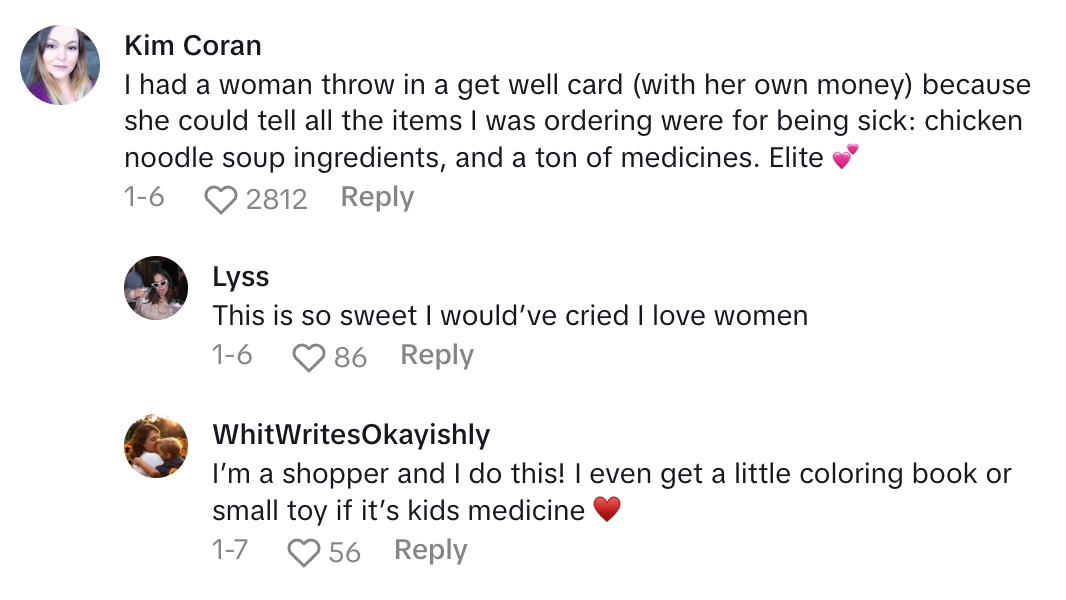
Task: Go to WhitWritesOkayishly's profile name
Action: (x=351, y=434)
